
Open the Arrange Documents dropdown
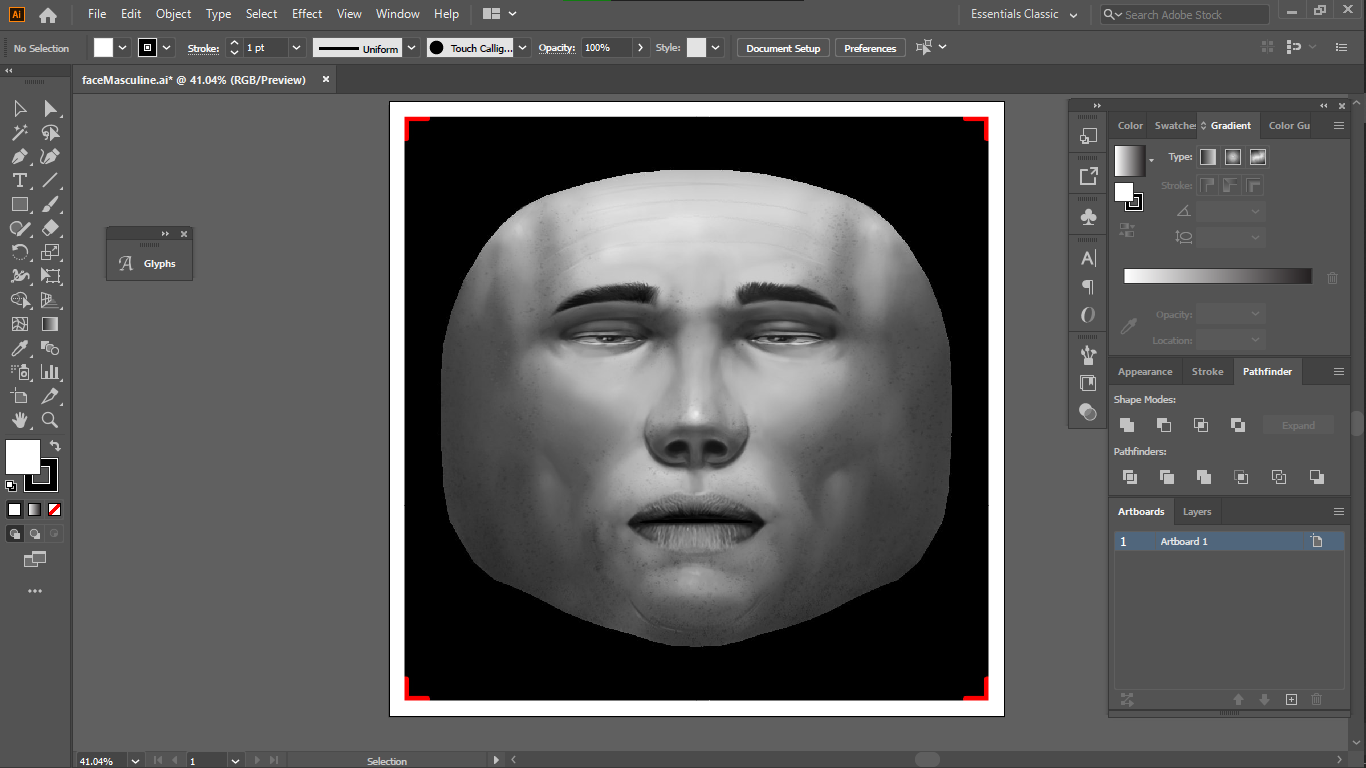coord(499,14)
